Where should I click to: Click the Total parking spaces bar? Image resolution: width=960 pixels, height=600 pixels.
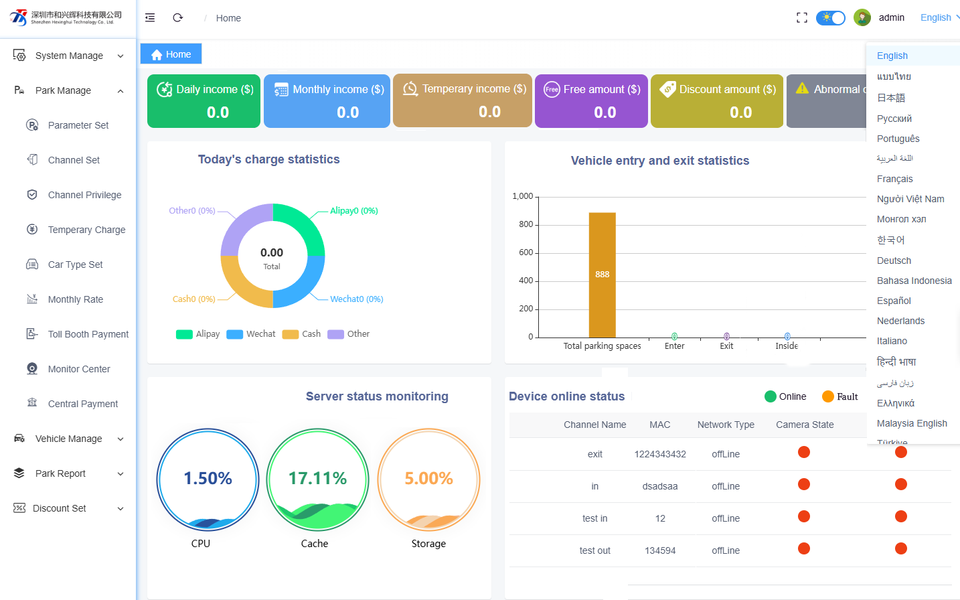click(602, 275)
